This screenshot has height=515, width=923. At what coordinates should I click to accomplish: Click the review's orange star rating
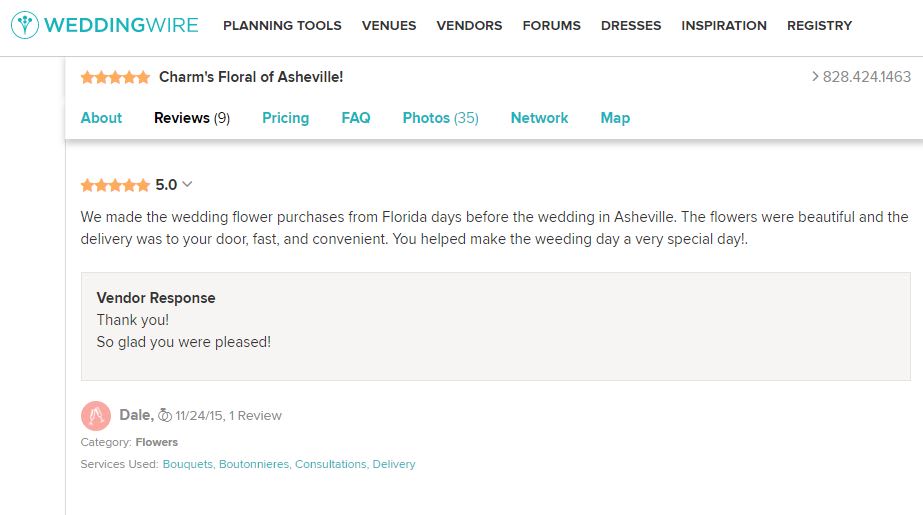point(115,185)
